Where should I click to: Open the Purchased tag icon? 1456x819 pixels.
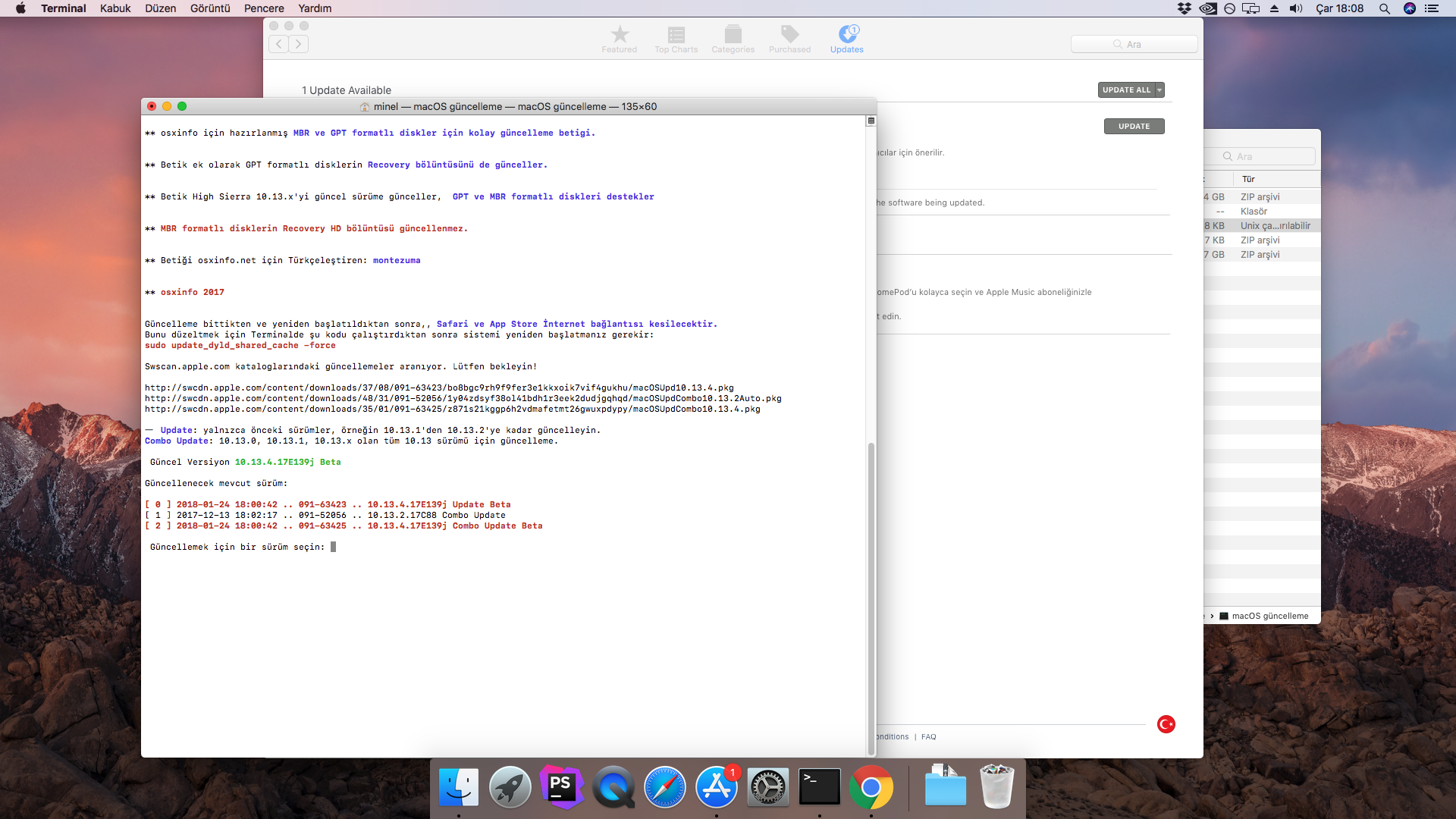tap(789, 39)
